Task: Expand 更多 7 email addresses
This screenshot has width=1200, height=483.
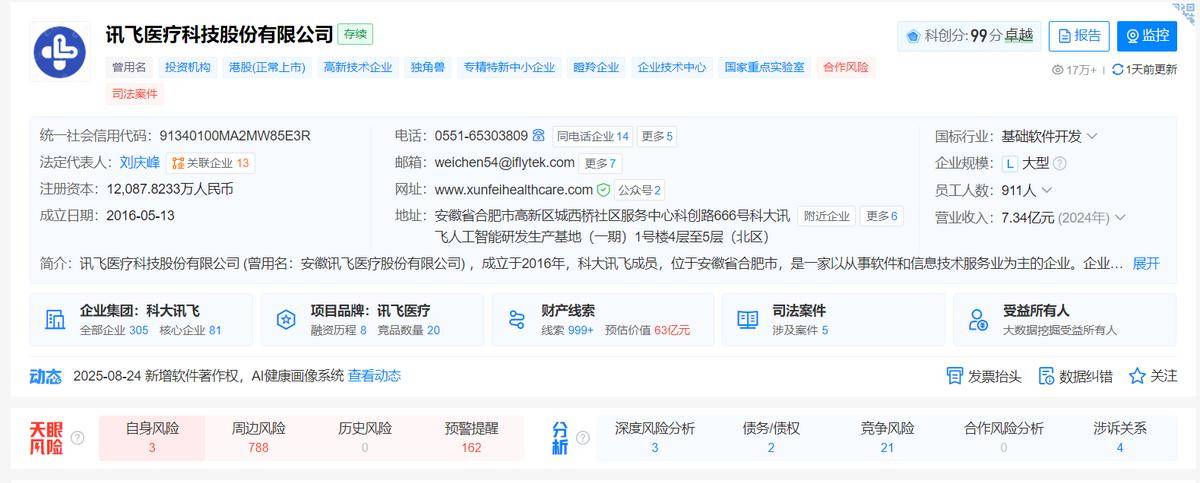Action: 600,163
